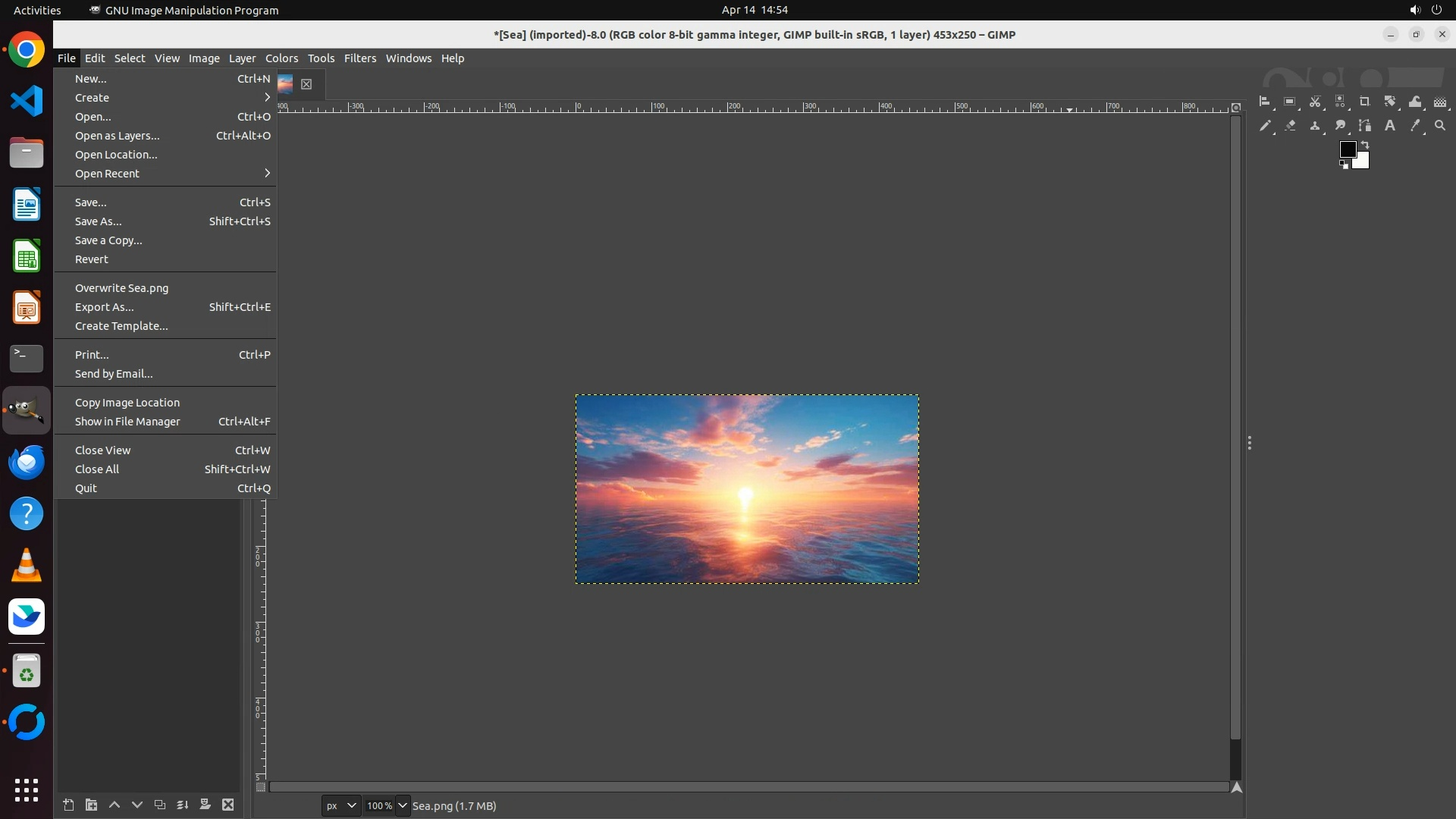Expand the zoom percentage dropdown
Image resolution: width=1456 pixels, height=819 pixels.
coord(403,805)
